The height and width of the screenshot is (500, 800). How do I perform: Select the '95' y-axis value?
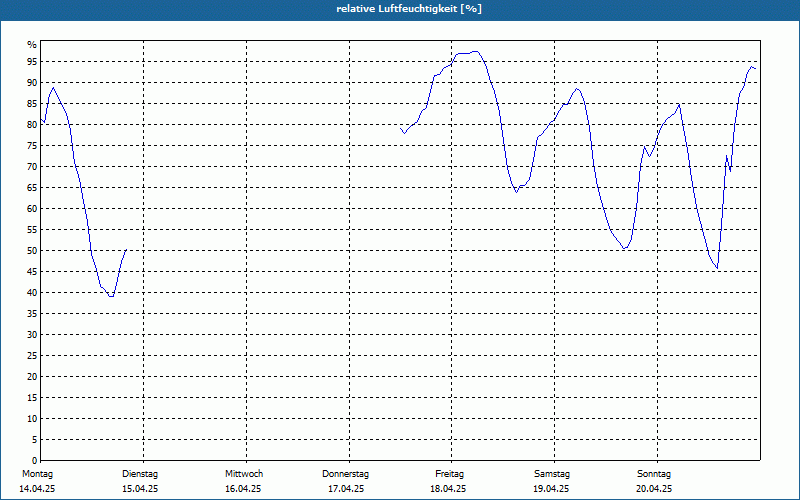point(32,62)
